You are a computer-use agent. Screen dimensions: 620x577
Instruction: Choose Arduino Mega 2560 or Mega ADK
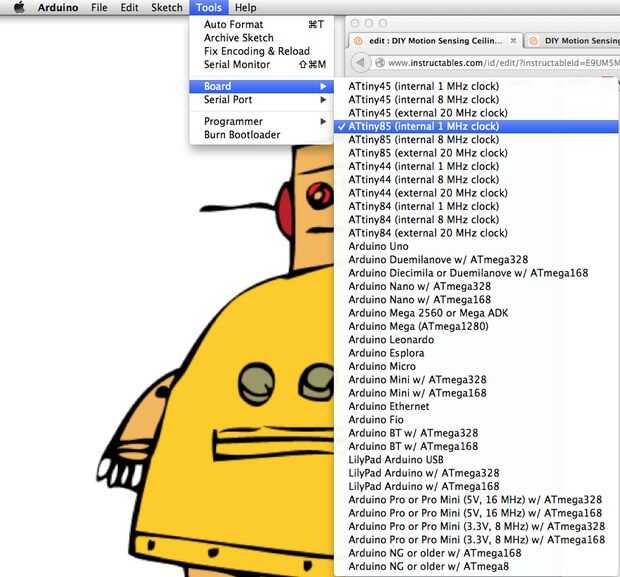476,313
